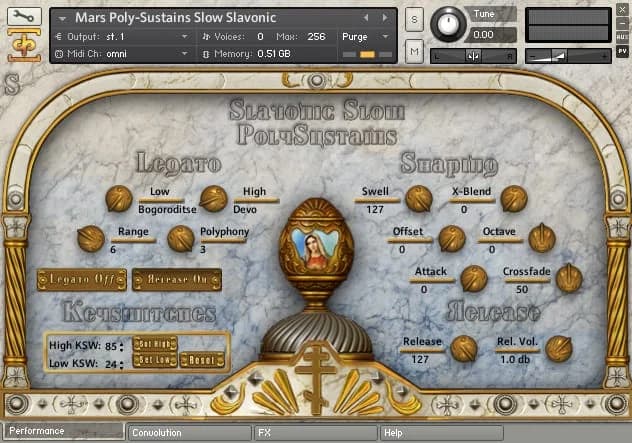
Task: Click the Release value 127
Action: (420, 360)
